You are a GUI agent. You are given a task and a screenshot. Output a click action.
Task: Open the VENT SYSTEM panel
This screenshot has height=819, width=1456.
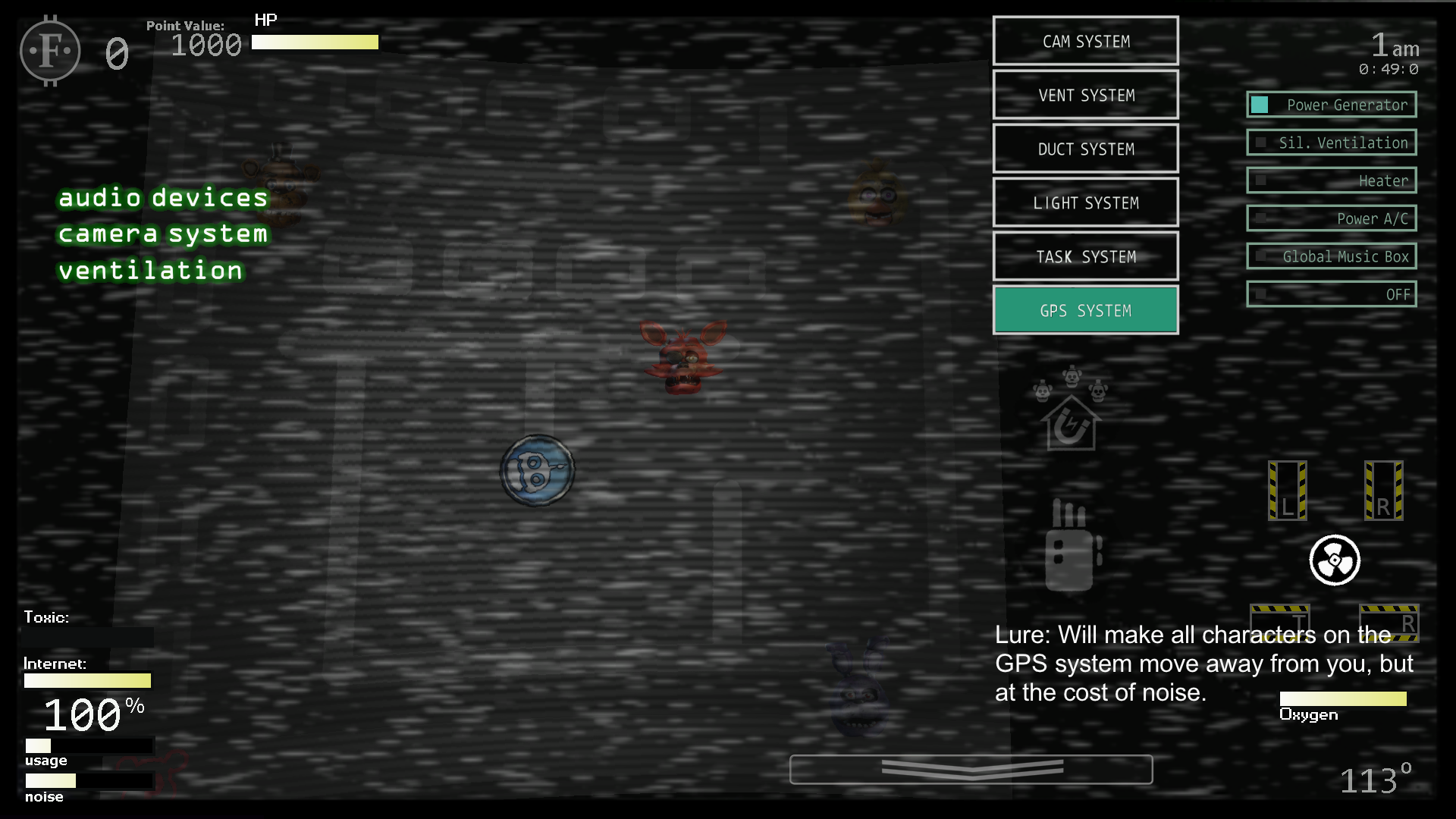point(1085,95)
